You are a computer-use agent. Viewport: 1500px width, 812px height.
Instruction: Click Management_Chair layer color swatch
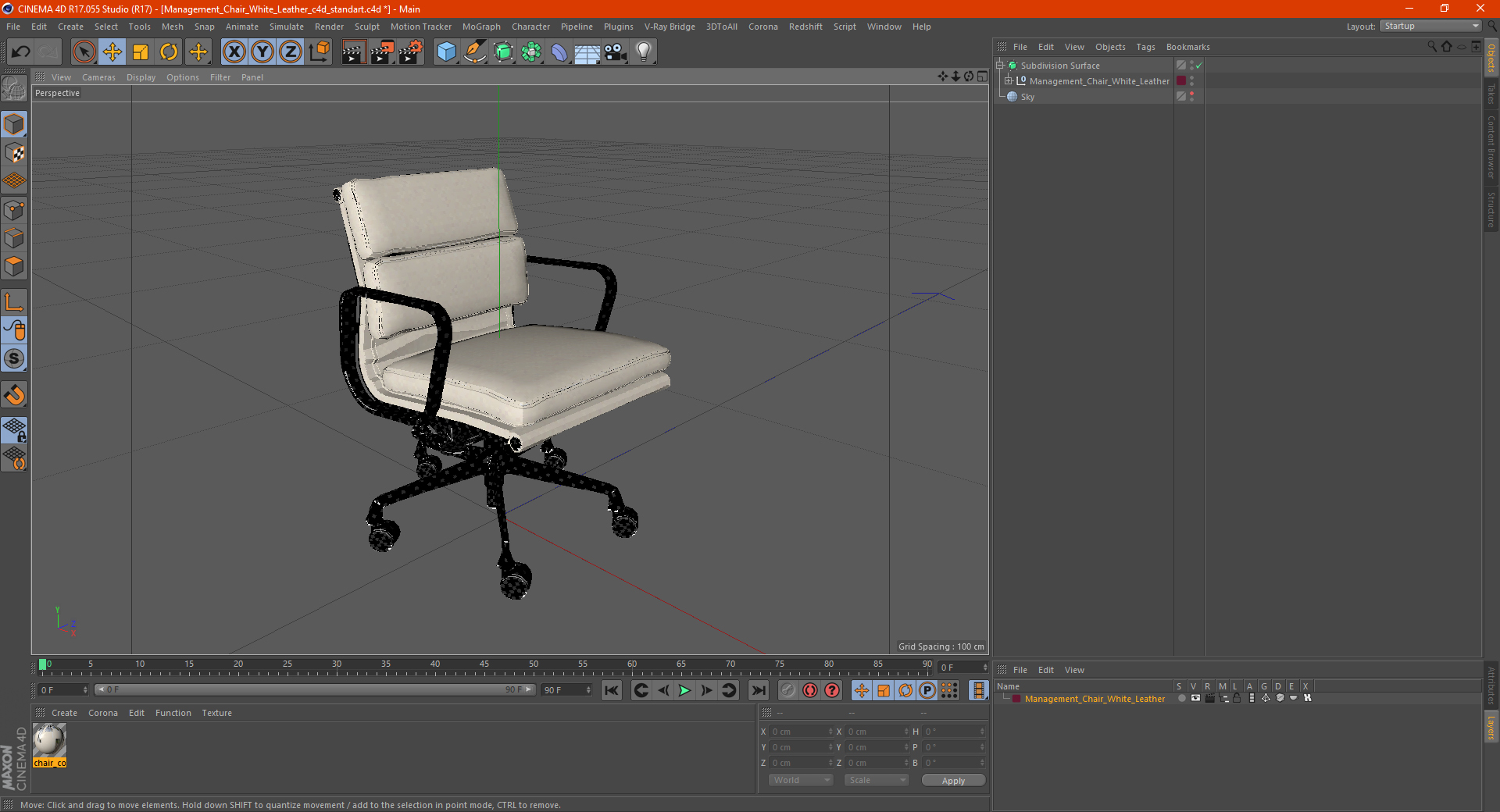tap(1181, 81)
